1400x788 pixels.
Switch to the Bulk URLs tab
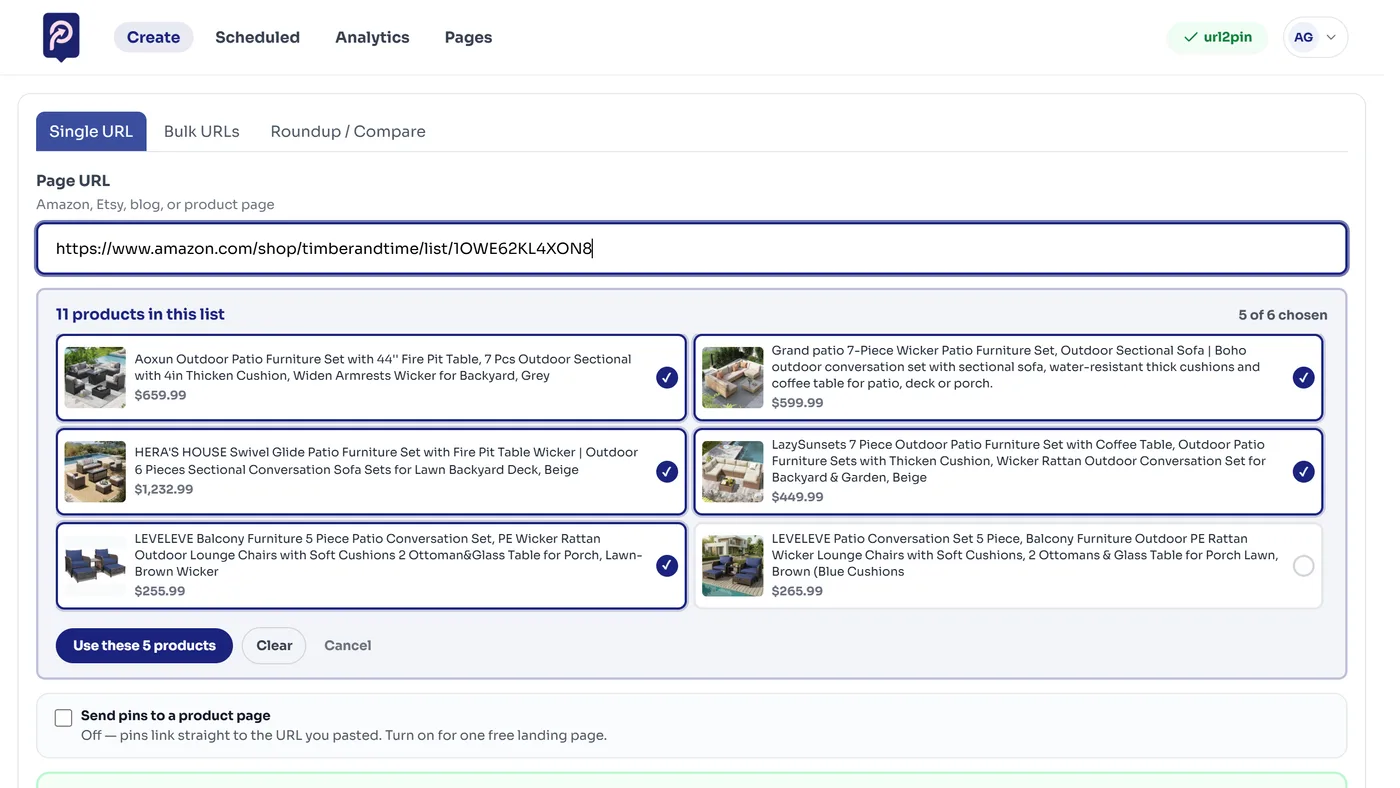tap(202, 131)
